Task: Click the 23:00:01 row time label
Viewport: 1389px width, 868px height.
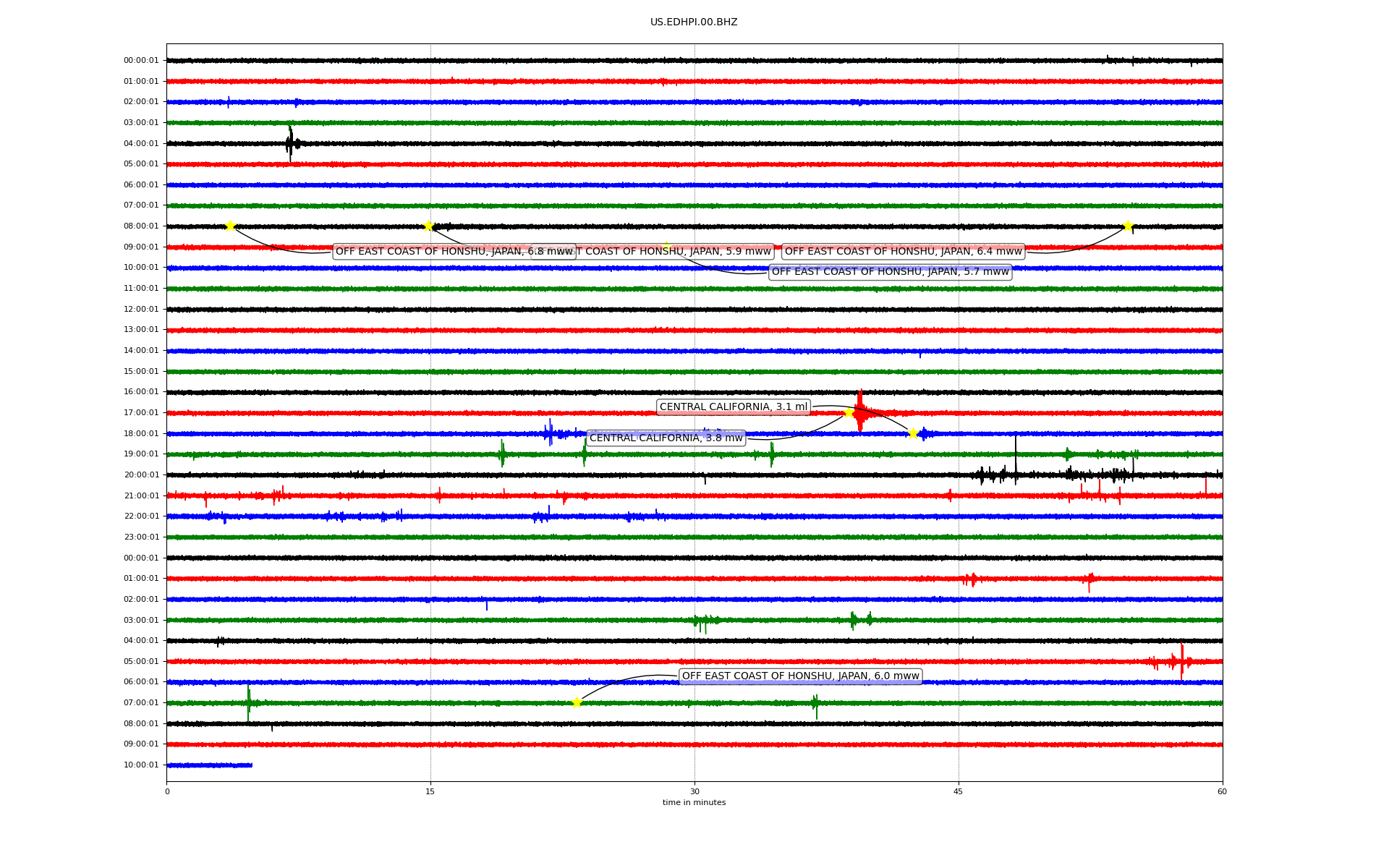Action: point(141,537)
